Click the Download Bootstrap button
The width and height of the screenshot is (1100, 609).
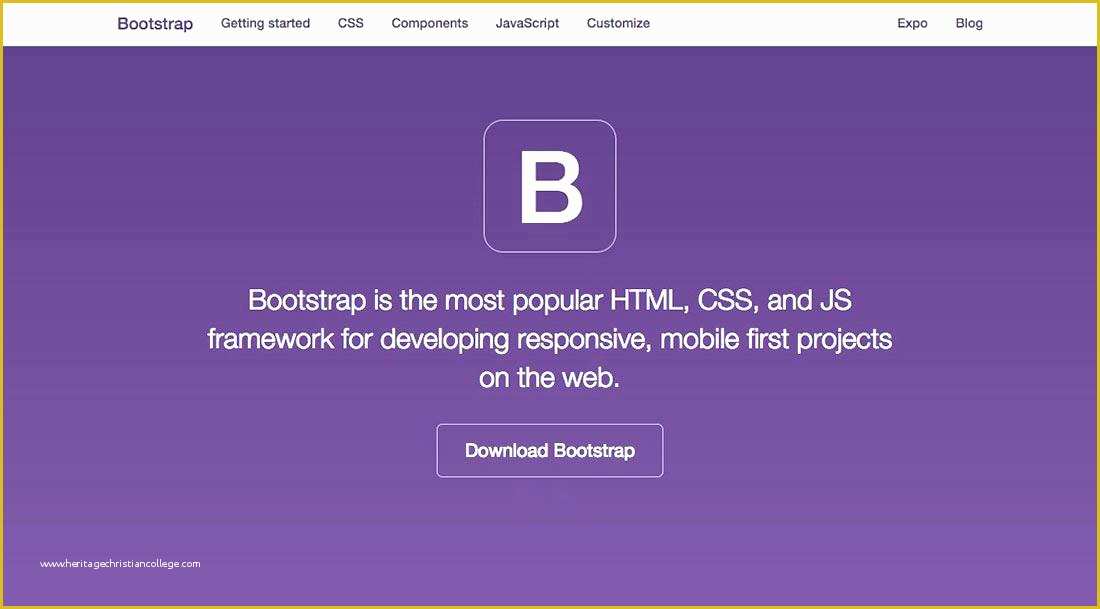550,450
